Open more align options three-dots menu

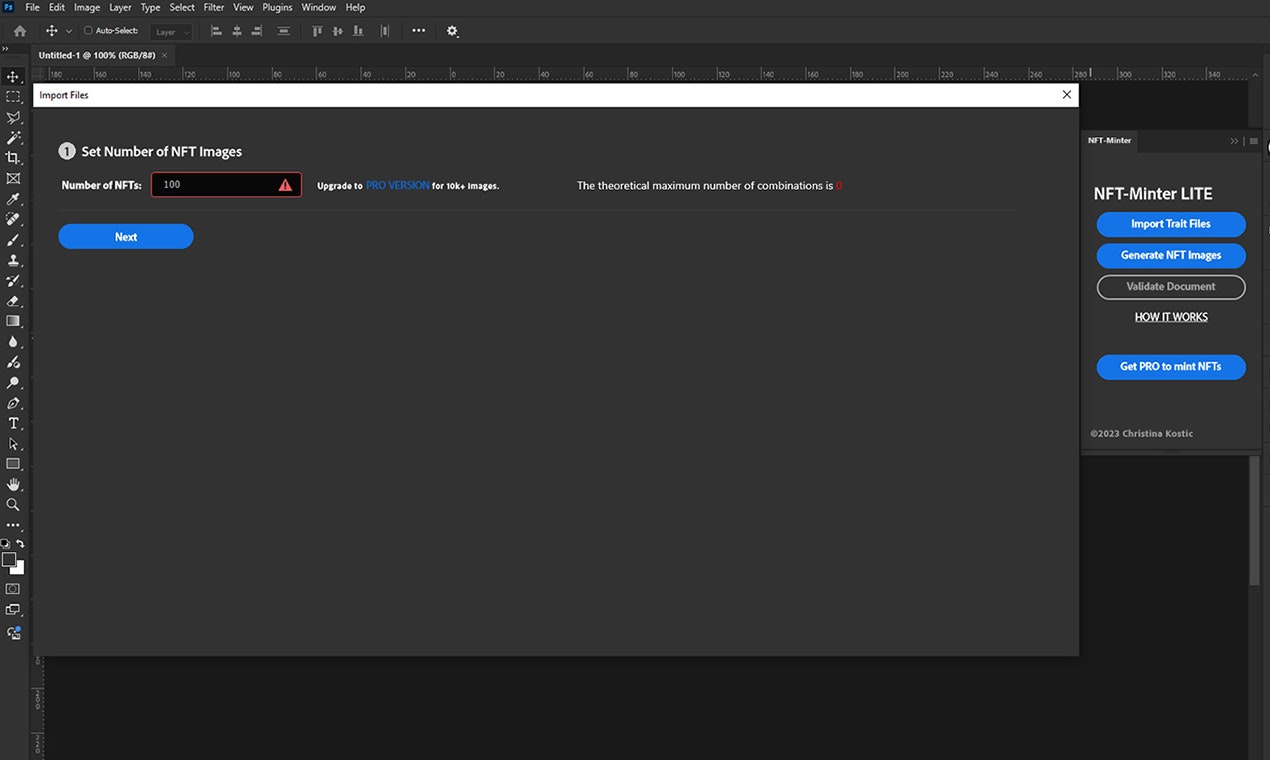click(x=418, y=31)
